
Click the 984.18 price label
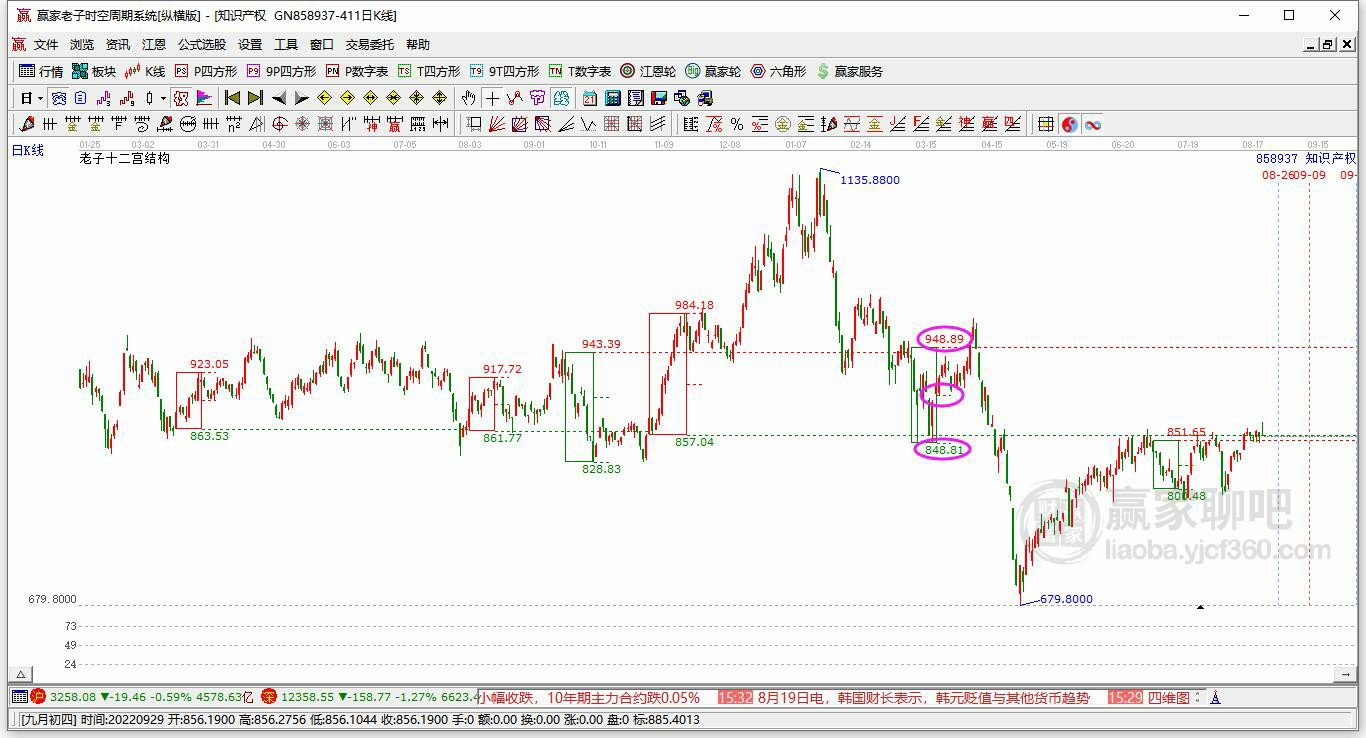point(694,305)
